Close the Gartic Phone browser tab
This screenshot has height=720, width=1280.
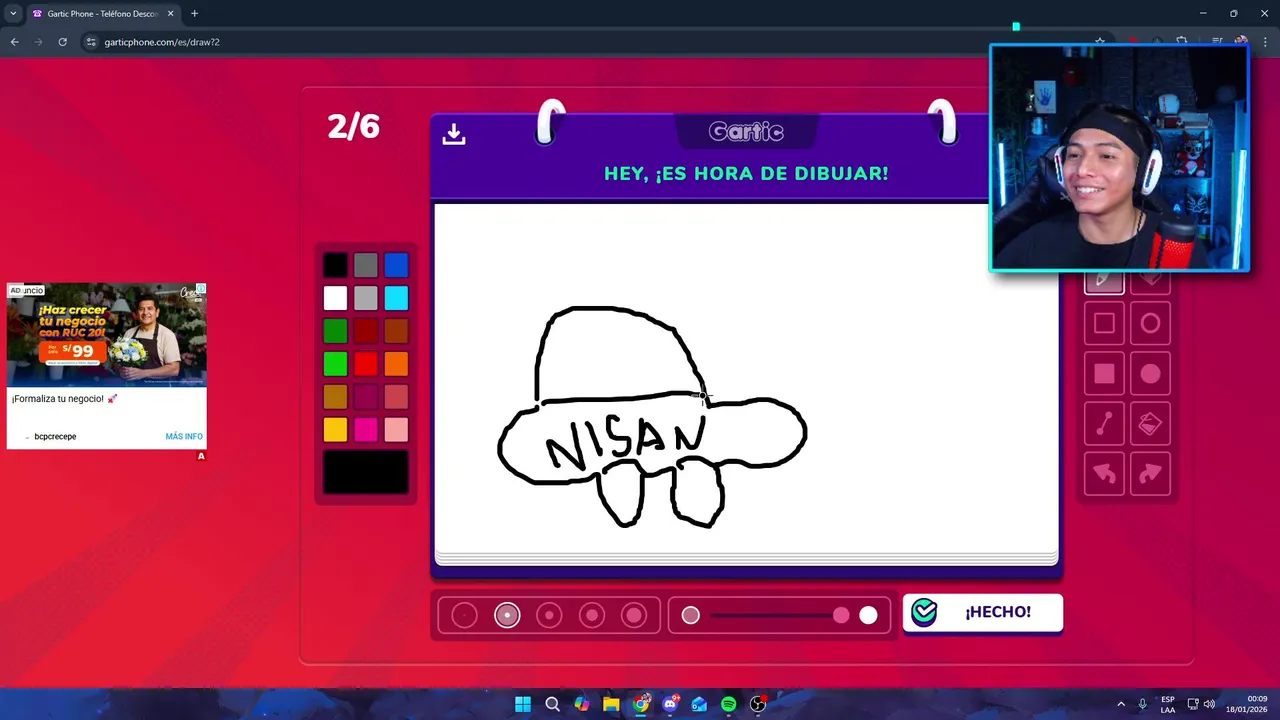pos(170,14)
